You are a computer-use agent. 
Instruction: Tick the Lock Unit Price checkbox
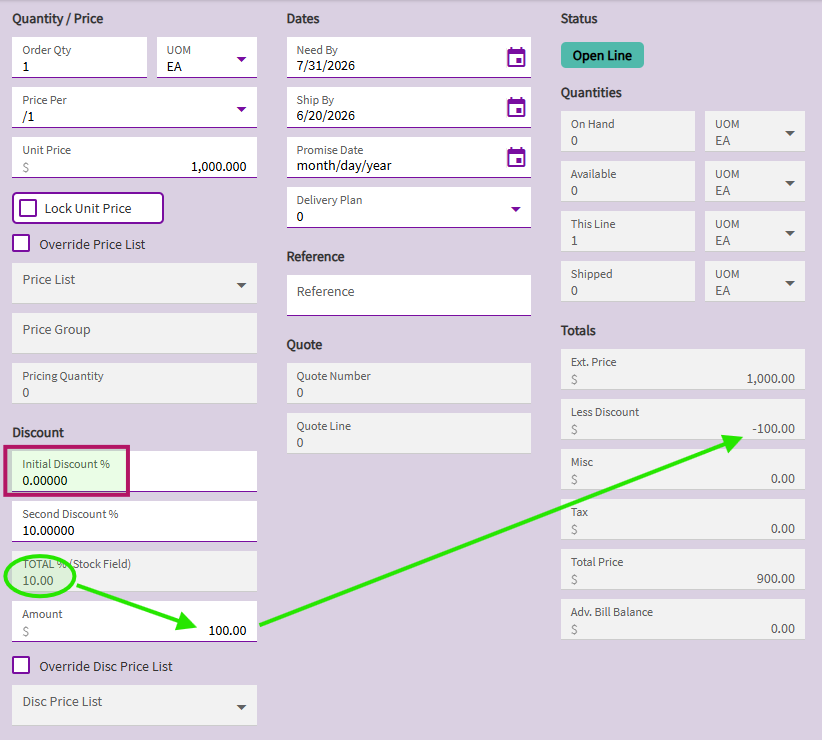point(28,208)
